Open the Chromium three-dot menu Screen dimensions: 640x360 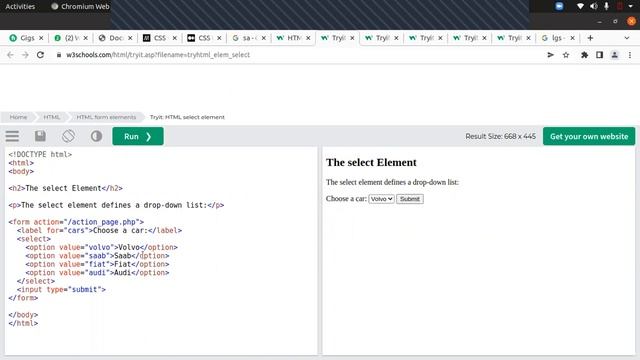coord(630,55)
